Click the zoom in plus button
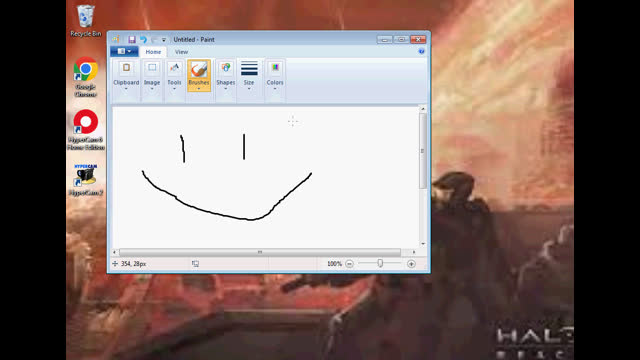 [x=411, y=264]
